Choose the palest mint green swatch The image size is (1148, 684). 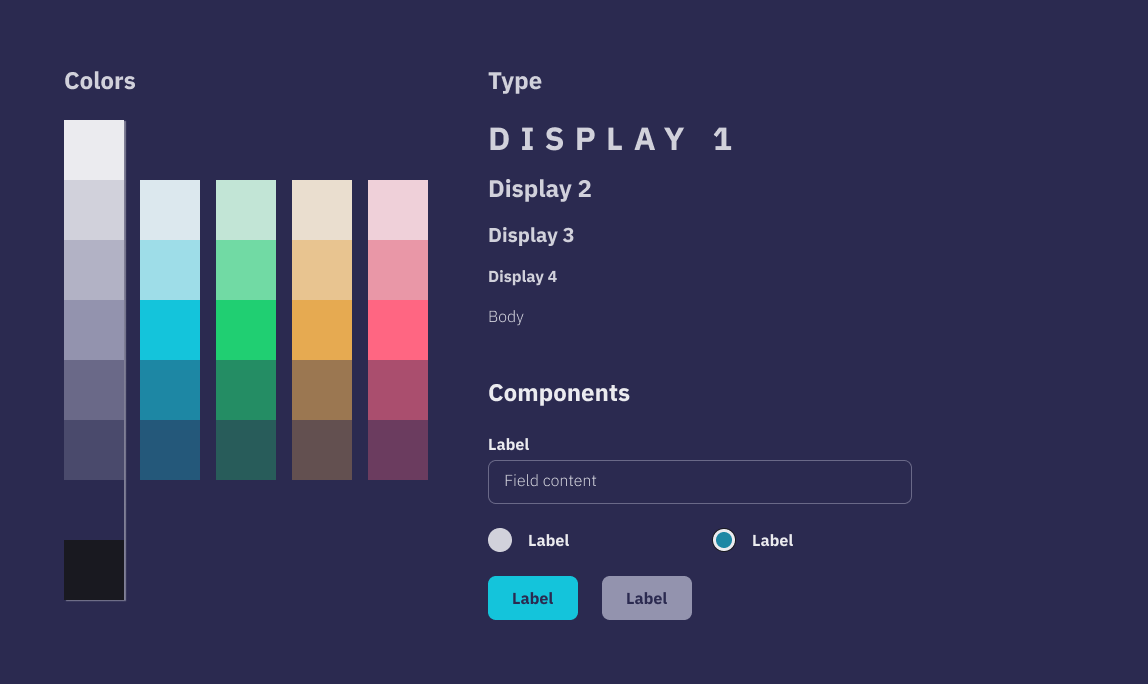(x=246, y=210)
